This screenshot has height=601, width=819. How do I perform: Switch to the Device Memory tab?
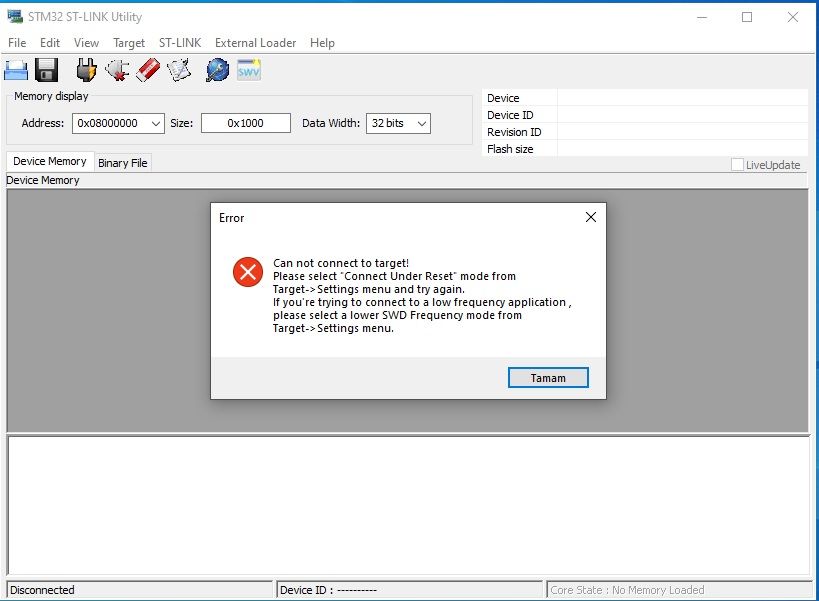click(x=50, y=161)
